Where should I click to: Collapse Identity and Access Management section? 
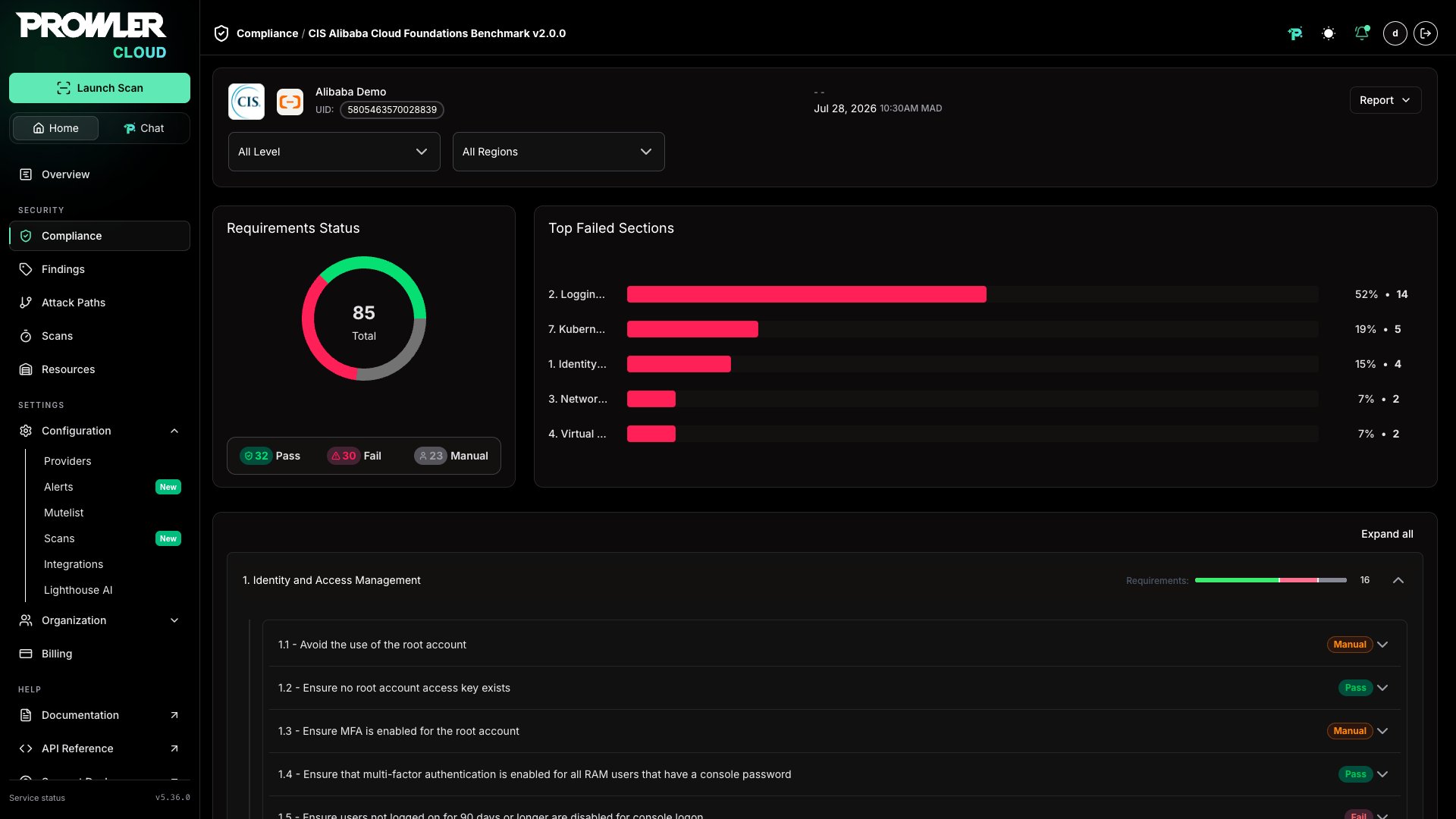coord(1398,580)
